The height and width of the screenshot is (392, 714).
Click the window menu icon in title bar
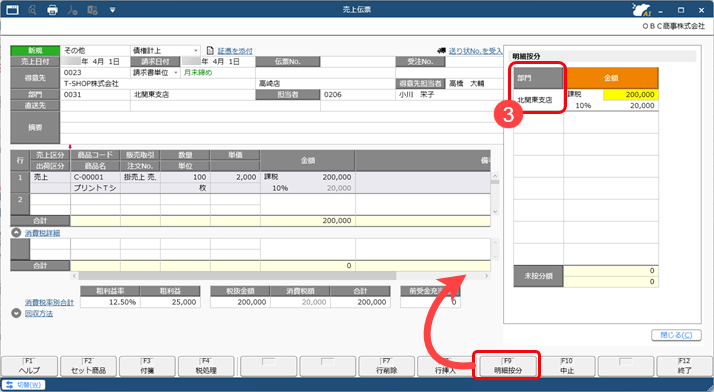[12, 10]
